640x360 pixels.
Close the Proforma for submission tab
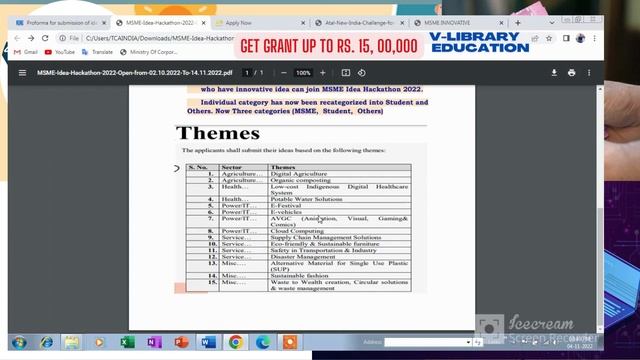tap(104, 23)
